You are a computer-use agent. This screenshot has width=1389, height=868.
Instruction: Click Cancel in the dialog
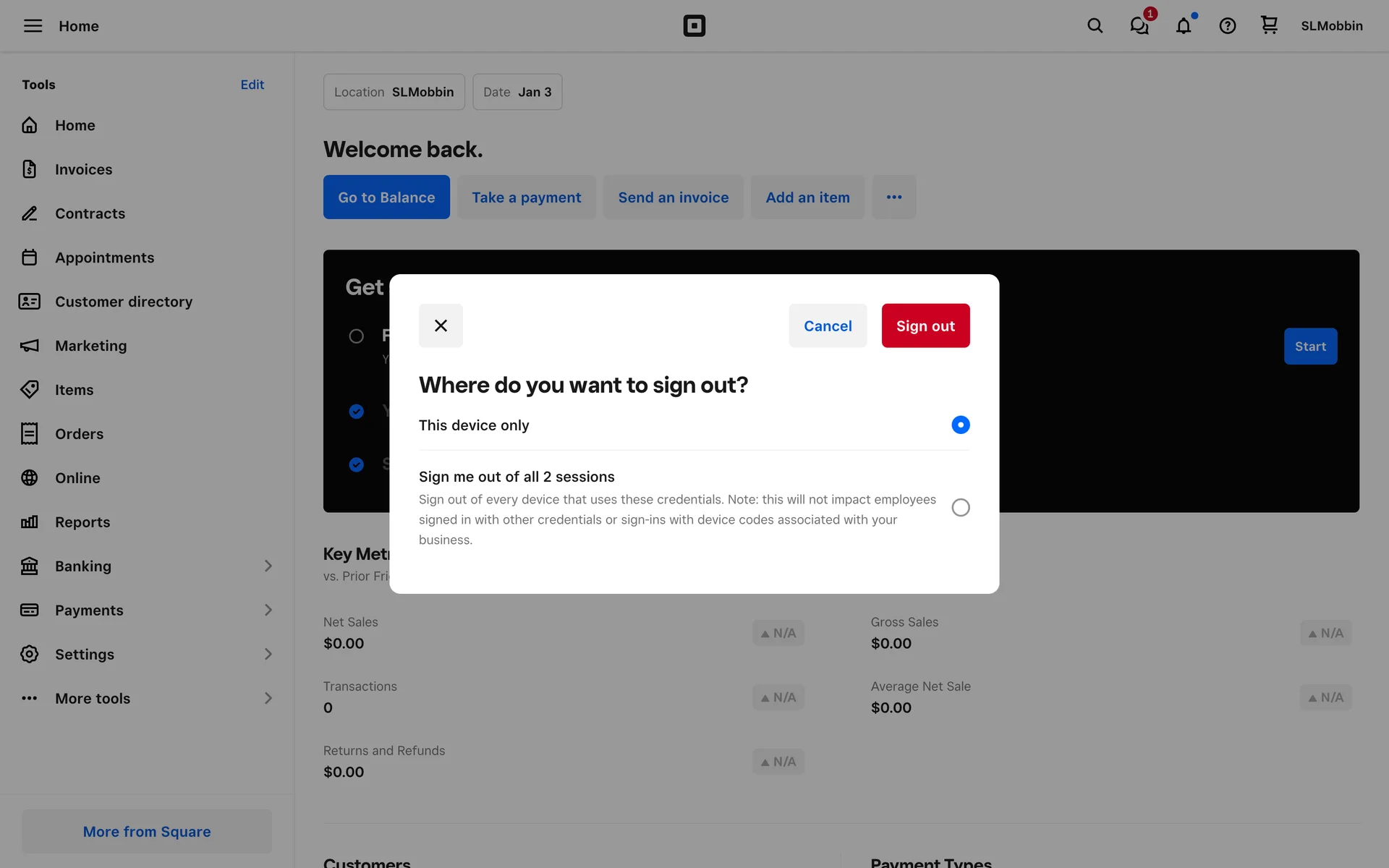click(828, 326)
